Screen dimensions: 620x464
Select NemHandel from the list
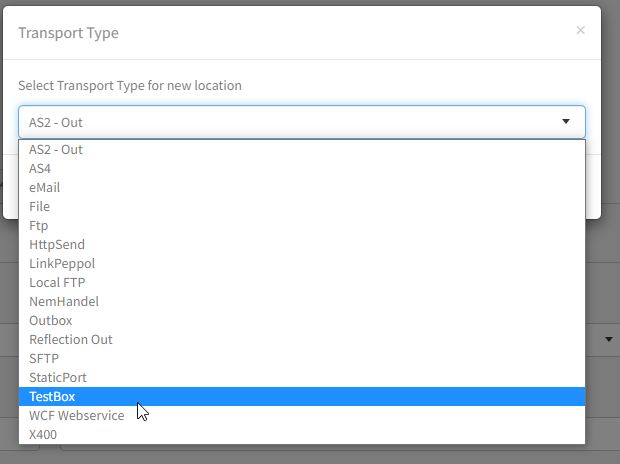[x=64, y=302]
